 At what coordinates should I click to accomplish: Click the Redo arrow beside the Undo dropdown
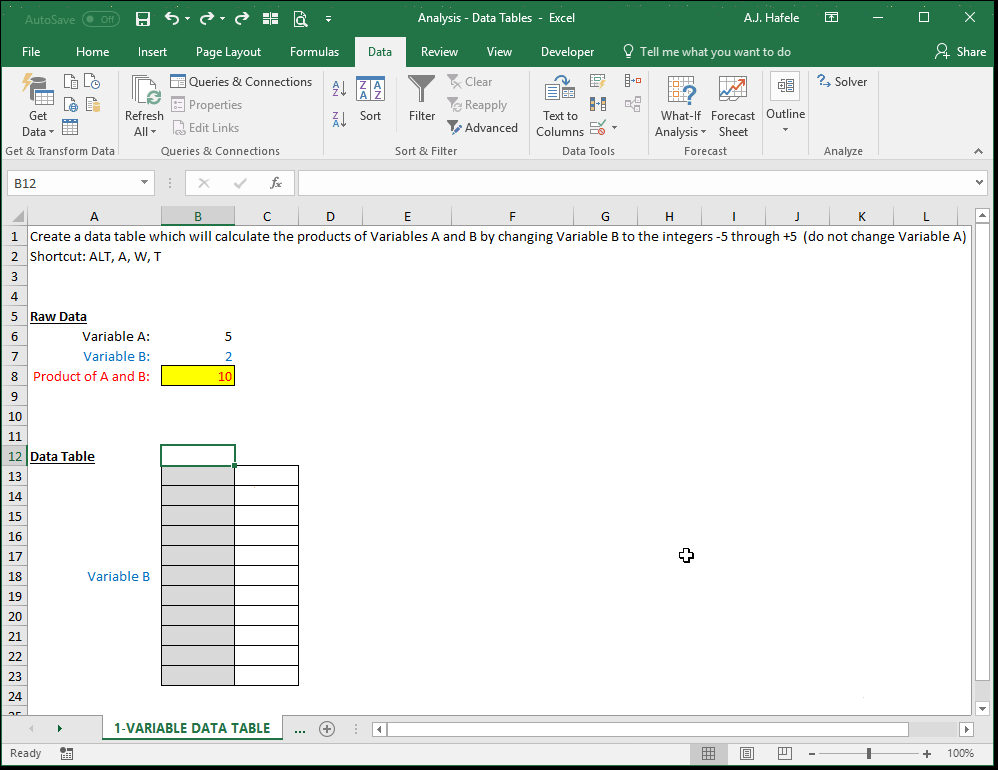click(x=207, y=18)
